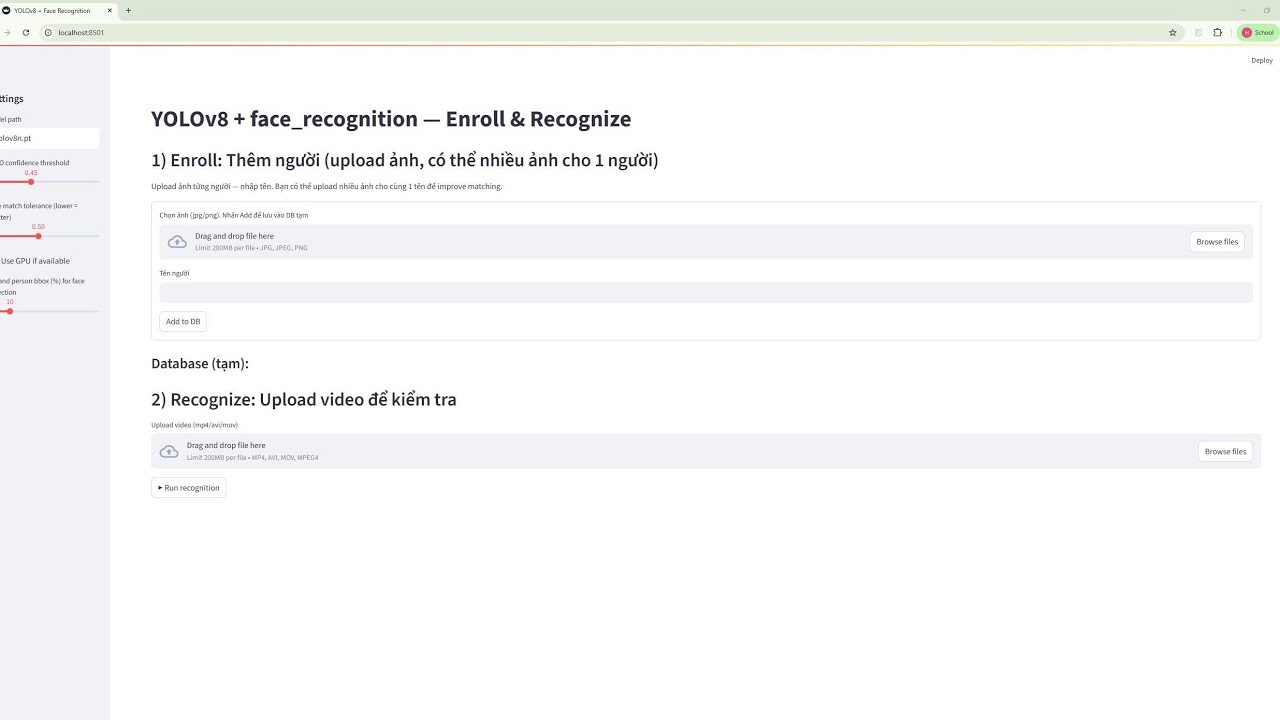Focus the Tên người name input field
The width and height of the screenshot is (1280, 720).
click(706, 293)
